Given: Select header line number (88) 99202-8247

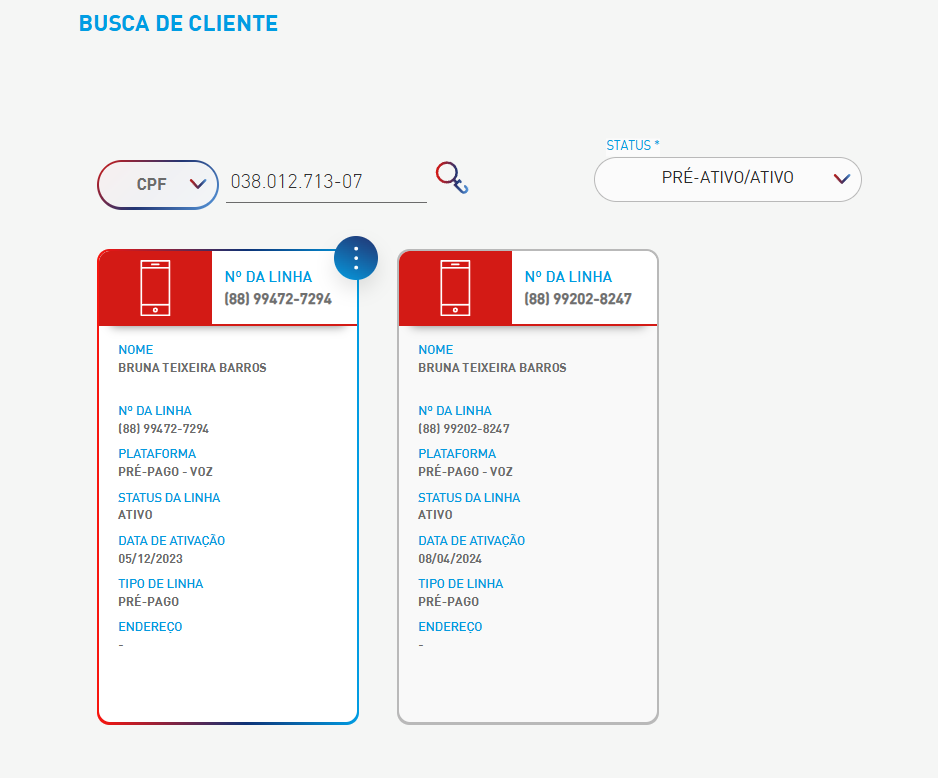Looking at the screenshot, I should tap(578, 299).
